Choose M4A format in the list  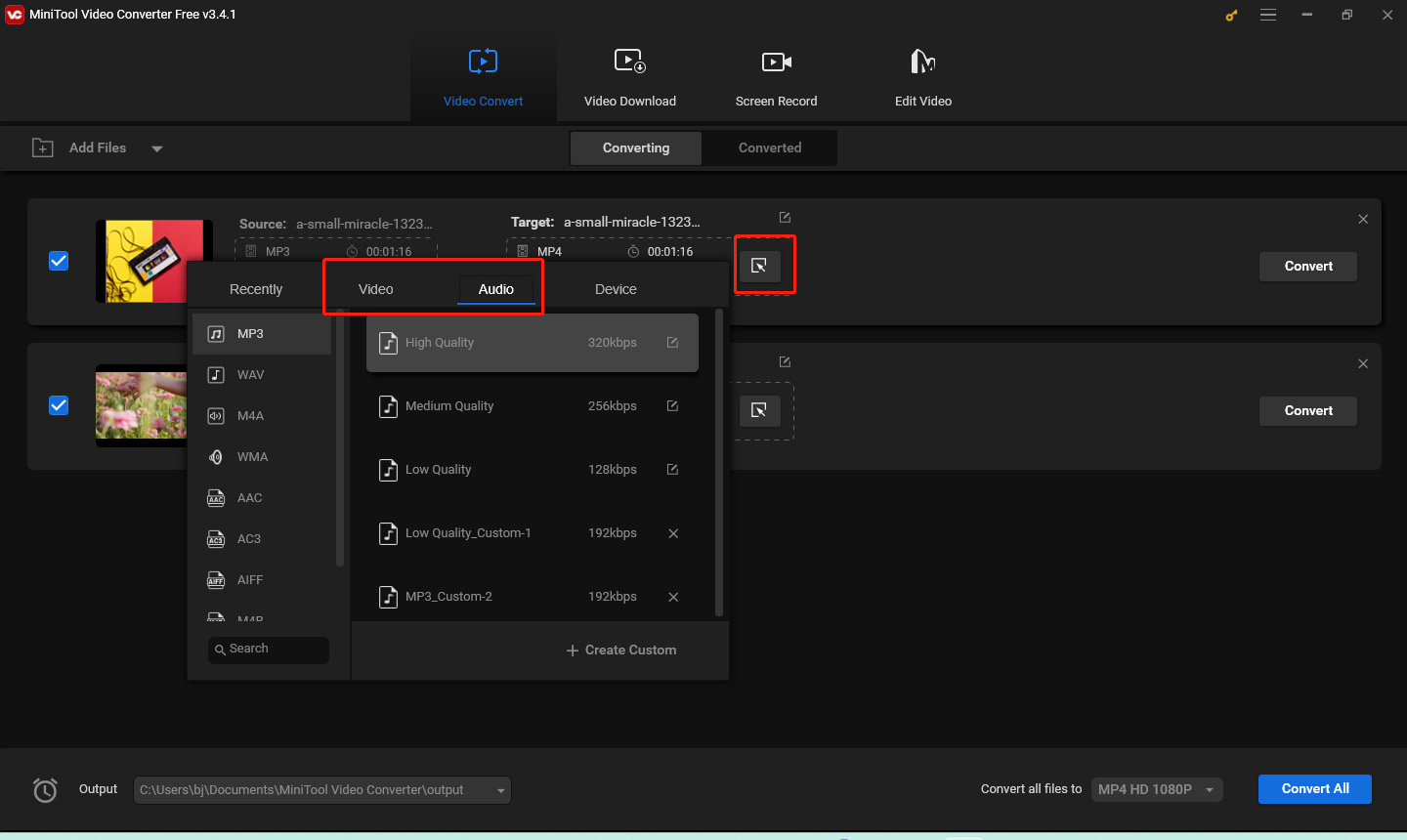tap(262, 416)
